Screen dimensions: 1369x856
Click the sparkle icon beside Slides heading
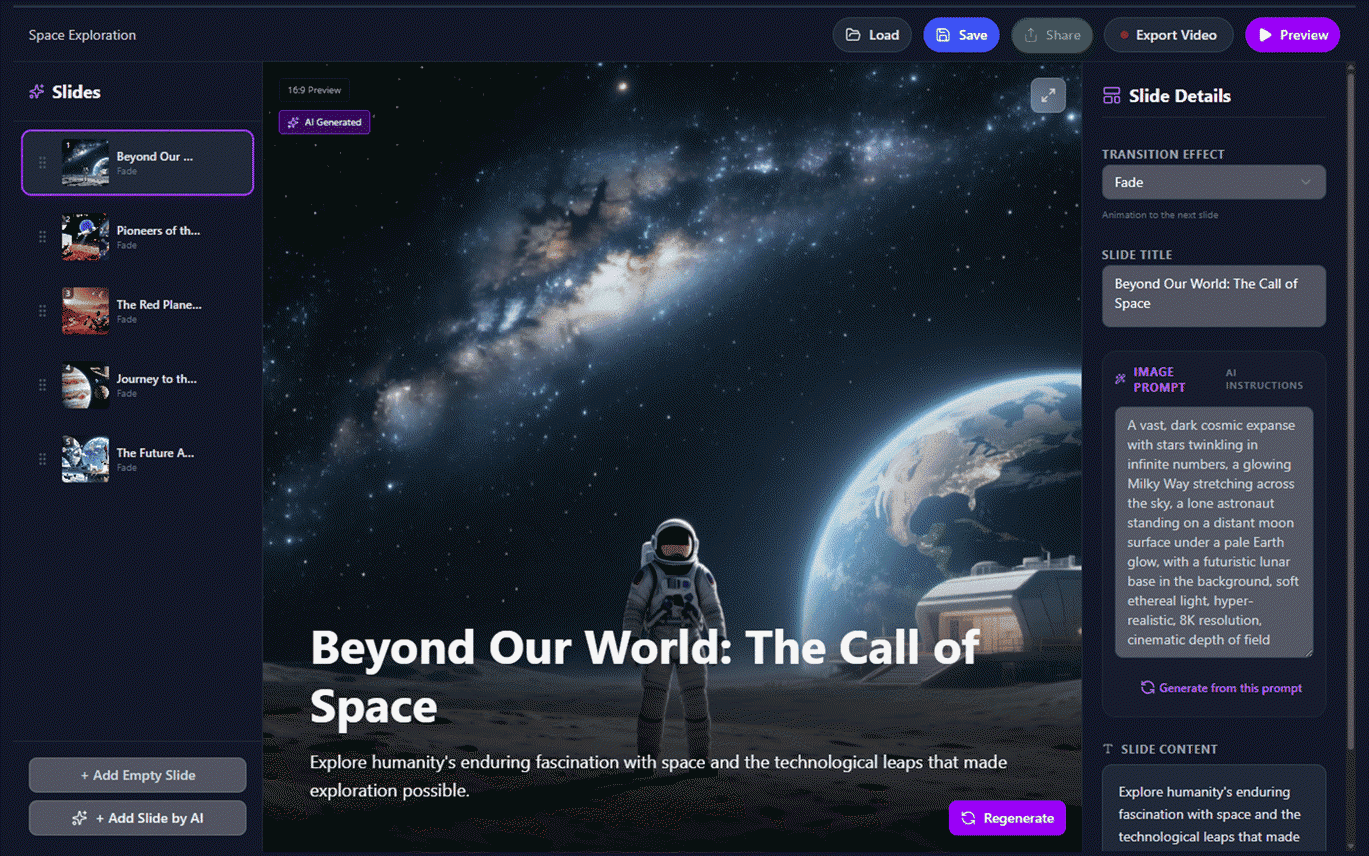[x=37, y=92]
